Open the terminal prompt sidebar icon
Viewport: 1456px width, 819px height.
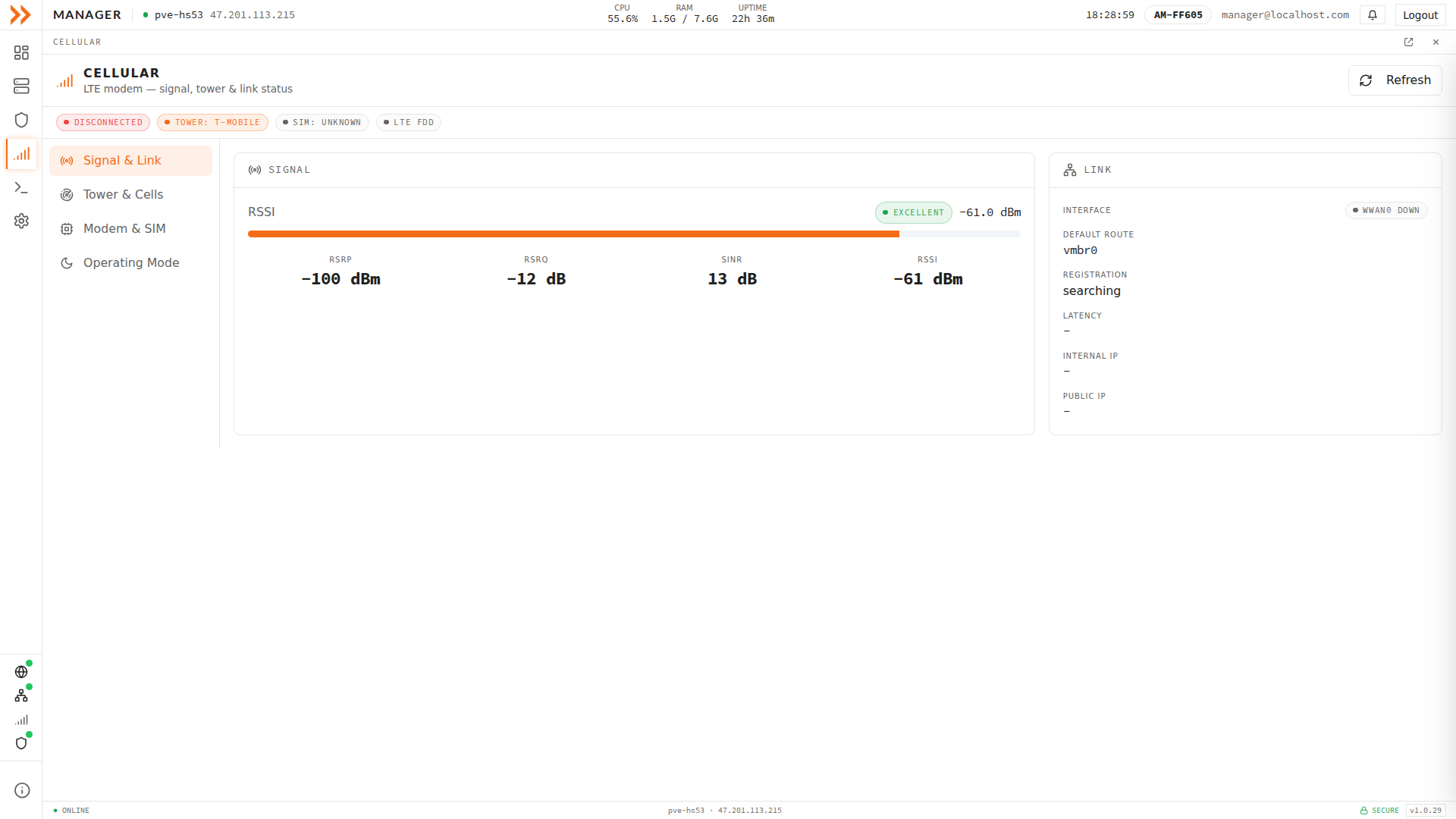click(21, 187)
